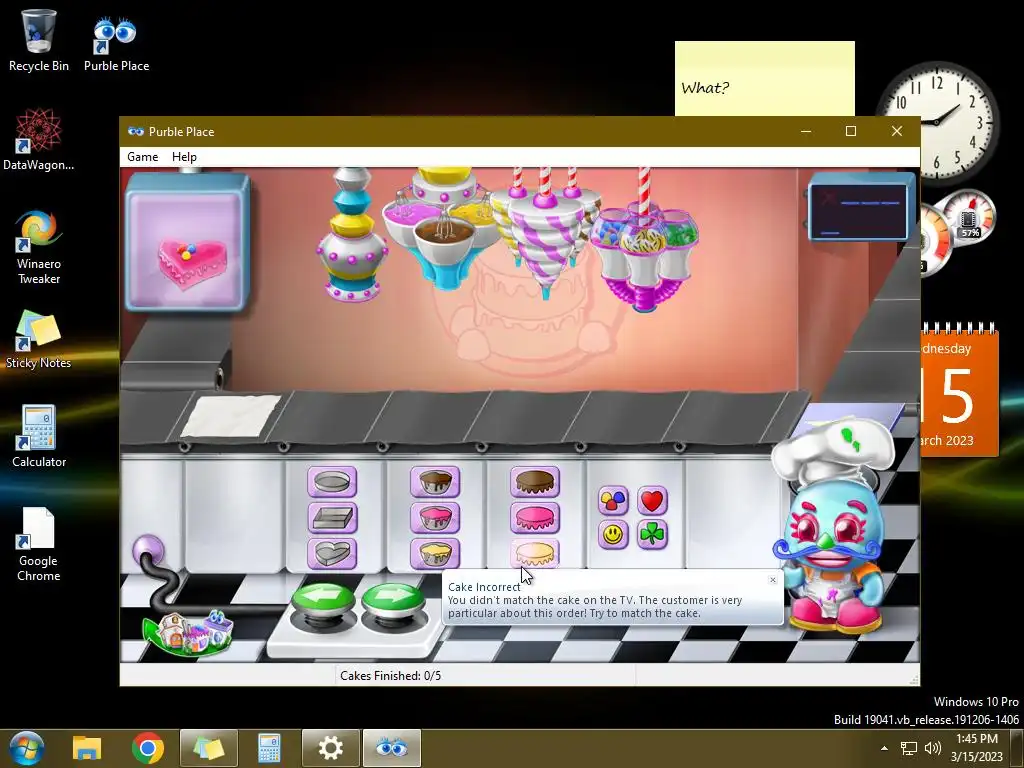Open Sticky Notes desktop shortcut
Viewport: 1024px width, 768px height.
pyautogui.click(x=39, y=339)
